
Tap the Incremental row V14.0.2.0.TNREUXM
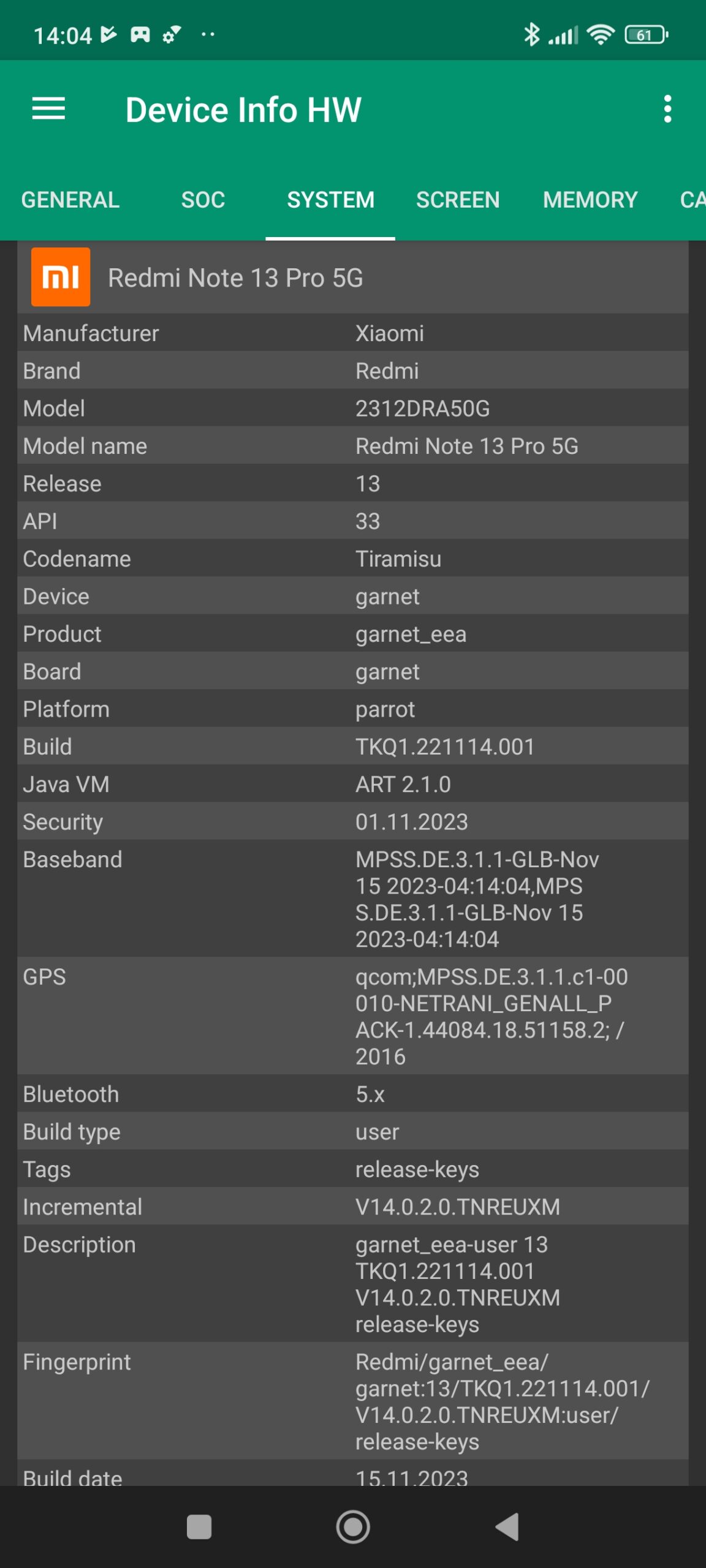pos(457,1207)
